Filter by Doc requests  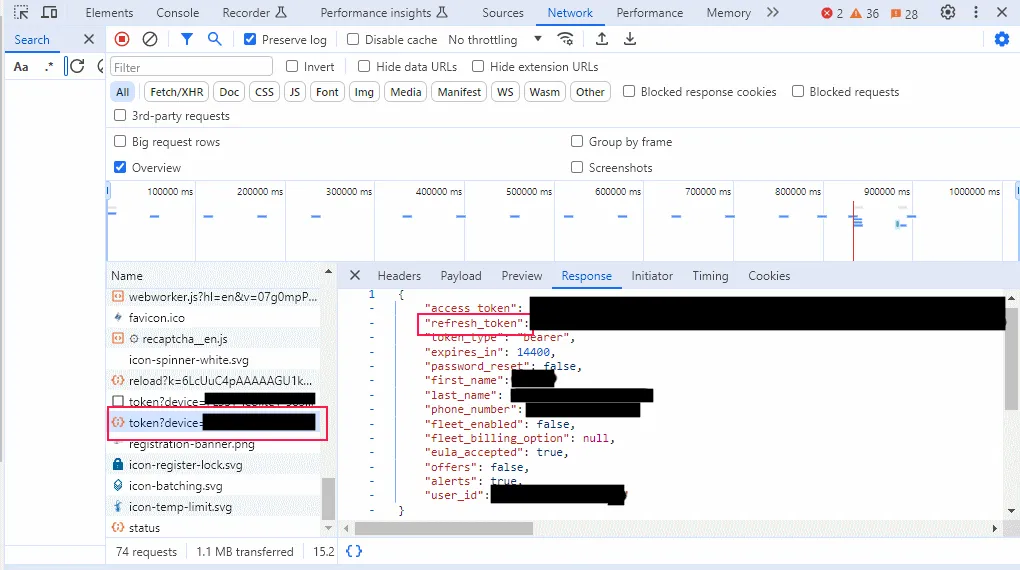[x=229, y=92]
